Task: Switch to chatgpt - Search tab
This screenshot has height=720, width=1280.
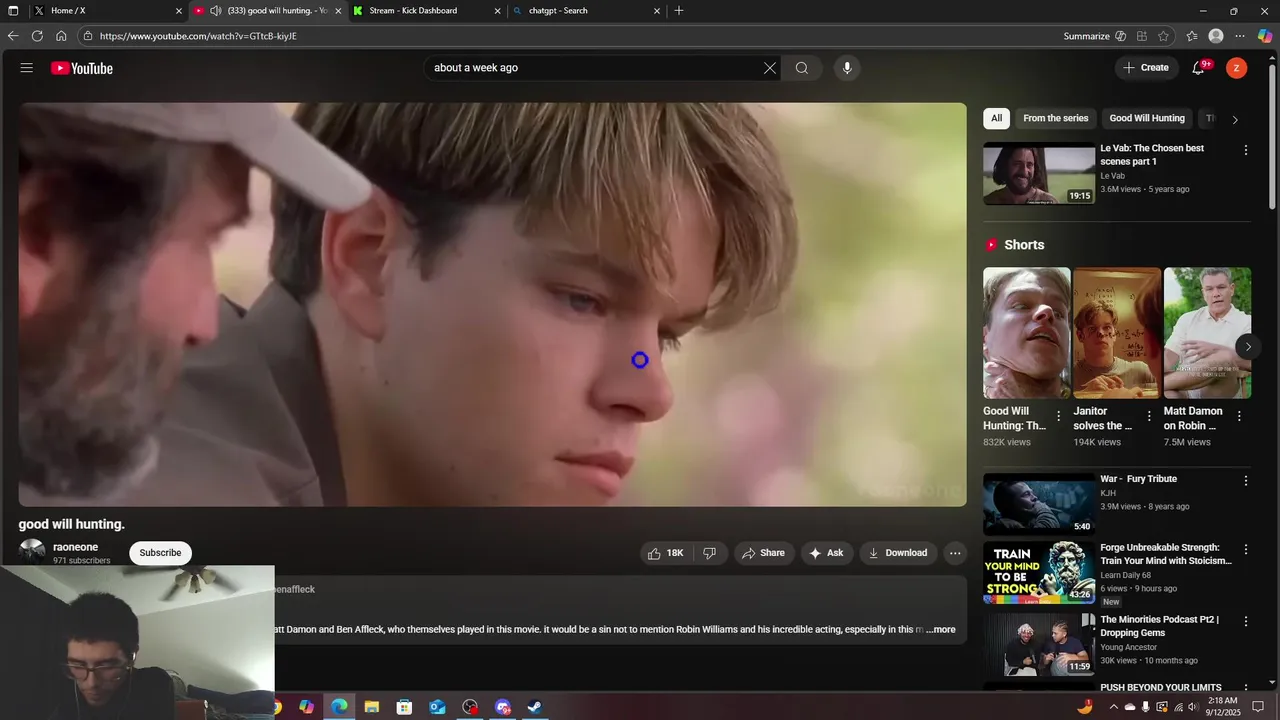Action: [587, 11]
